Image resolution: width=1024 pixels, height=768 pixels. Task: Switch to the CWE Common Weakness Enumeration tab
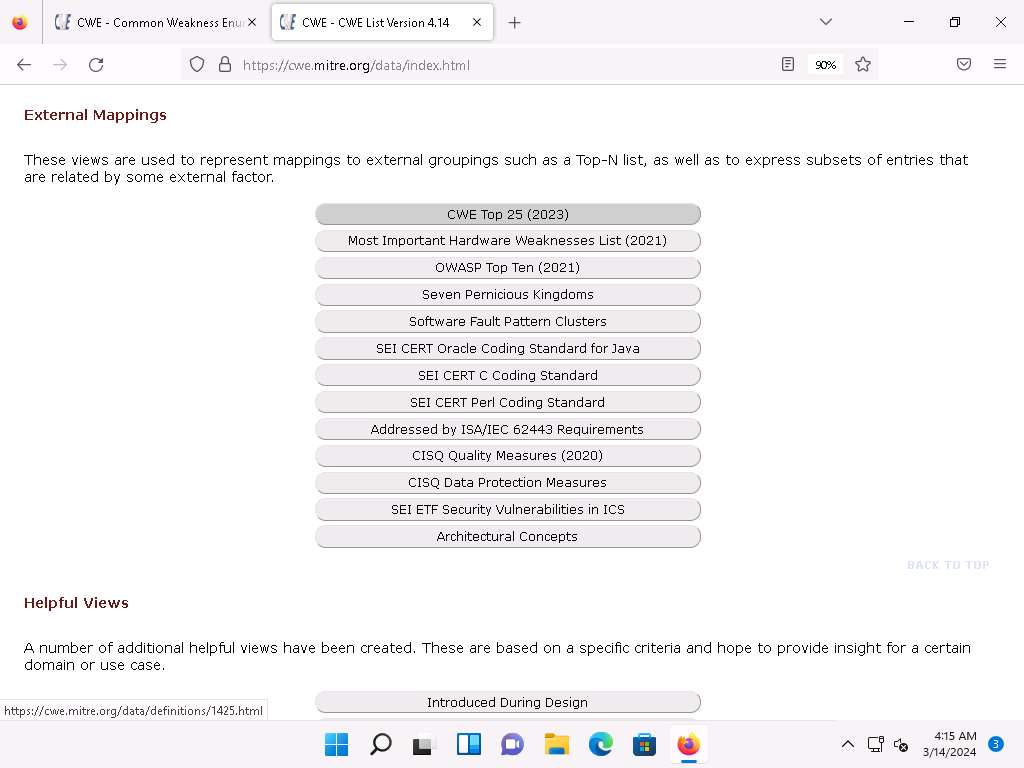click(x=155, y=22)
